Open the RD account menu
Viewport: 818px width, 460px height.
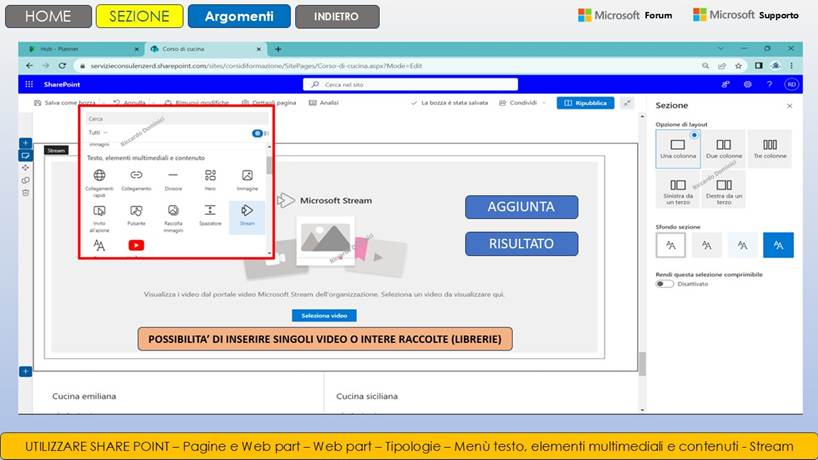click(791, 84)
